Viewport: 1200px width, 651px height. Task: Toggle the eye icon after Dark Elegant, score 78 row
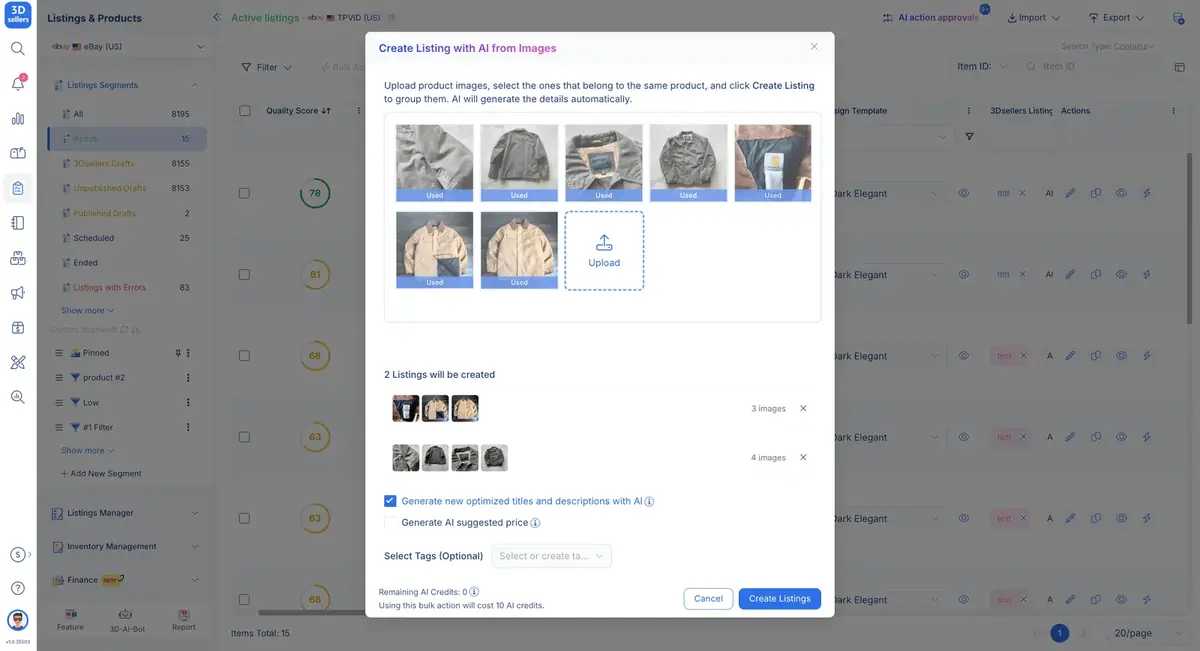coord(963,193)
